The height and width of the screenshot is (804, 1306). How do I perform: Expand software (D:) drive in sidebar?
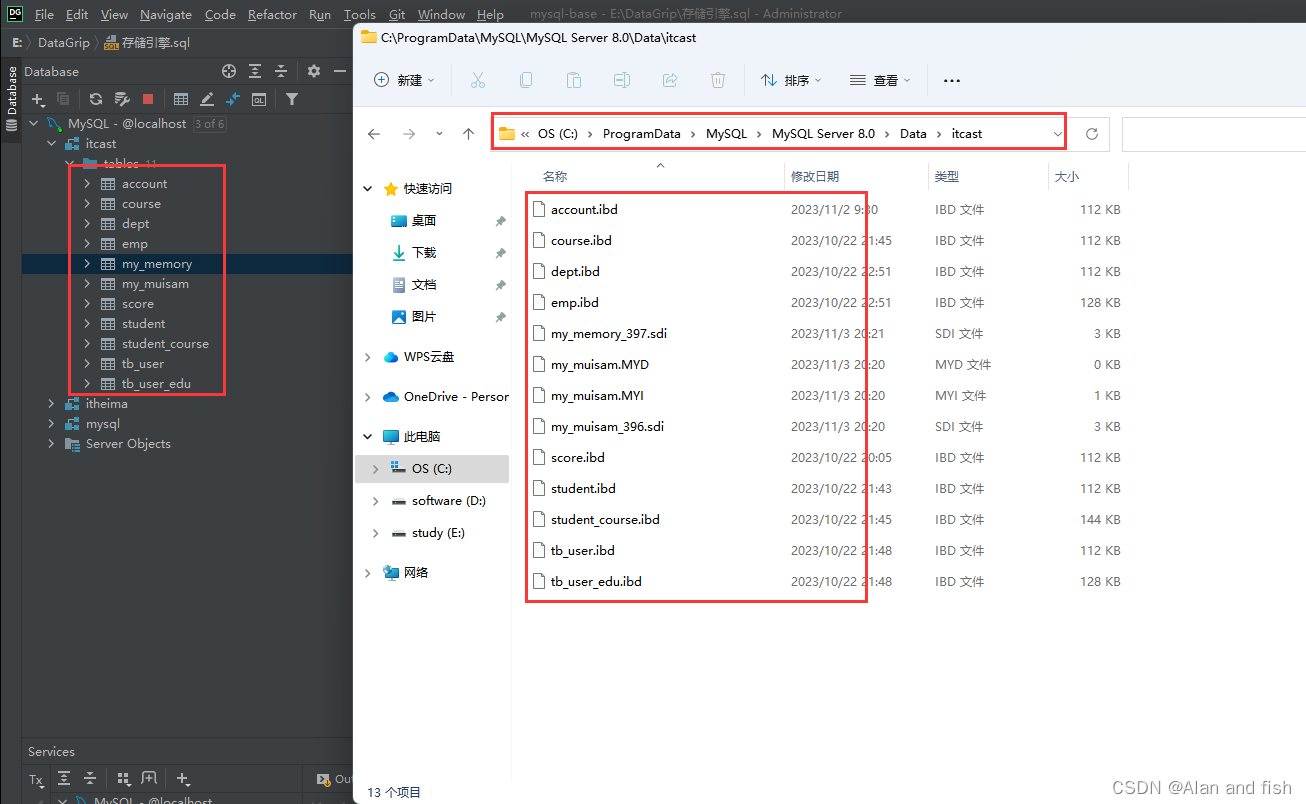[x=375, y=501]
